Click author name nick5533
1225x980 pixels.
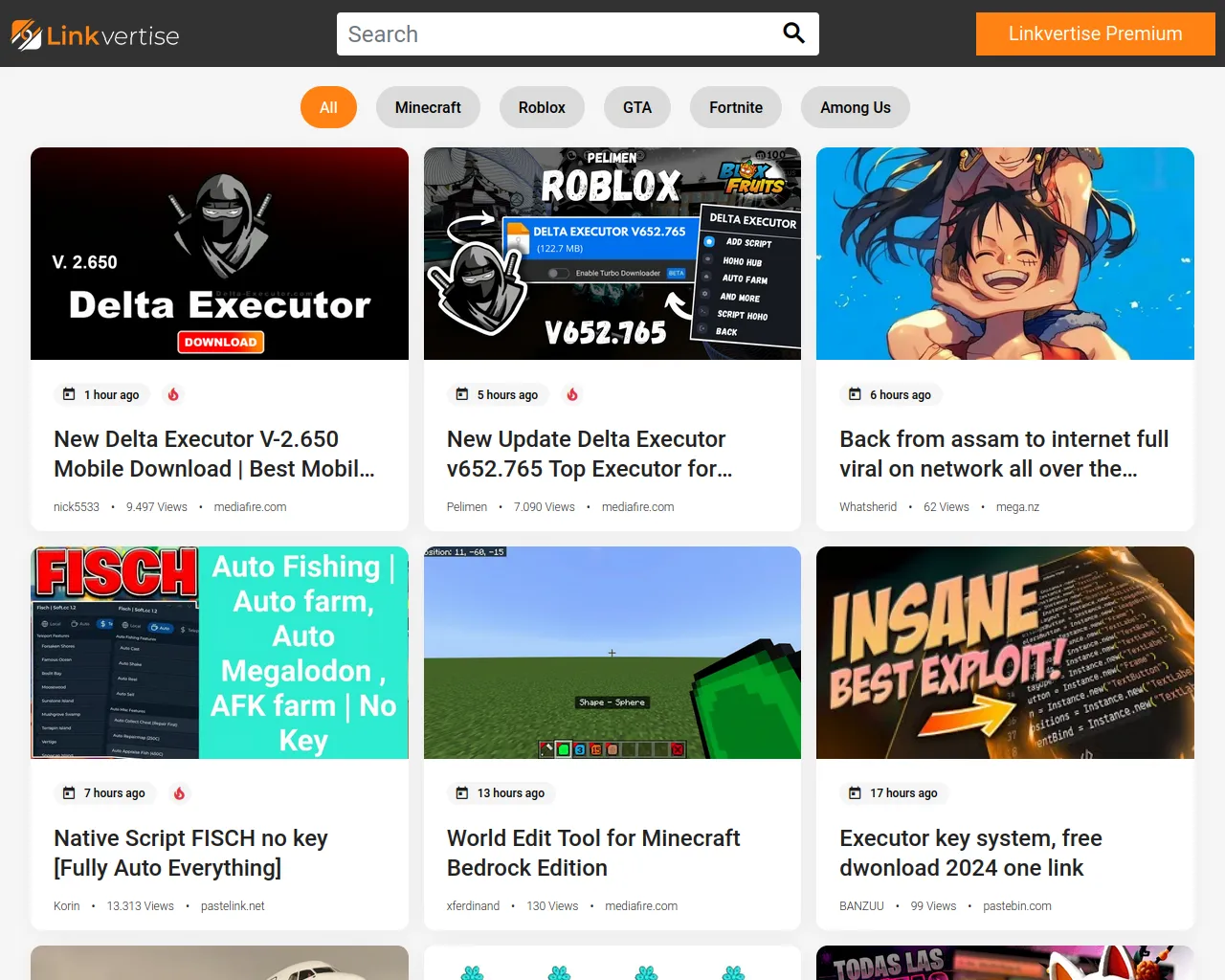point(77,507)
